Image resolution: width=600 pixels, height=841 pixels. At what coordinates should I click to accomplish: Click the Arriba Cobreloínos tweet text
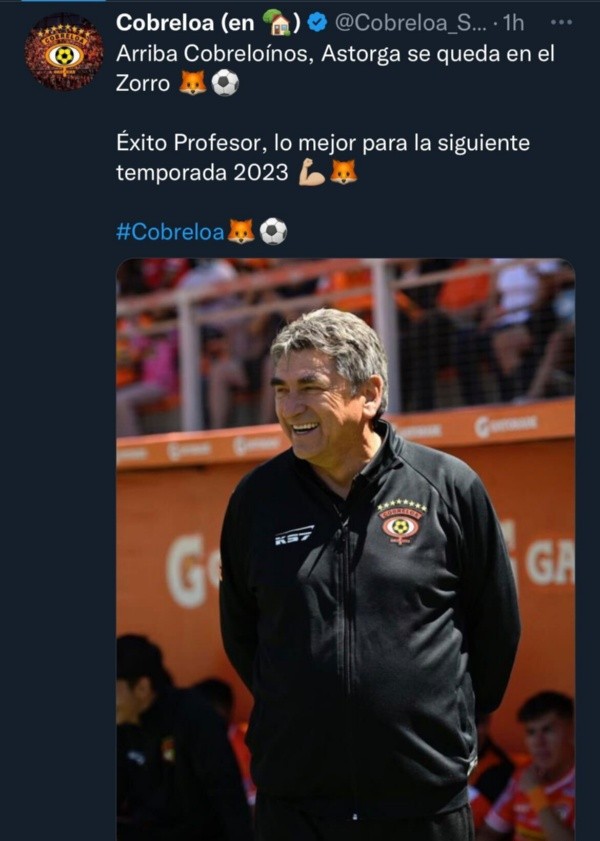pyautogui.click(x=335, y=69)
